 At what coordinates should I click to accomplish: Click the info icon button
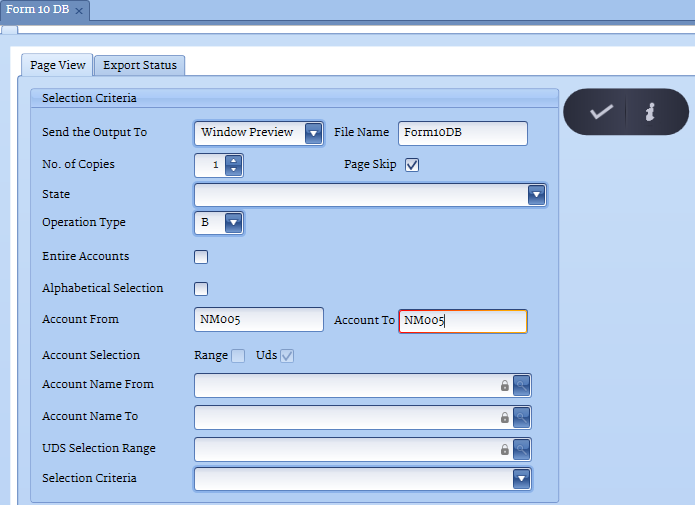click(x=649, y=112)
